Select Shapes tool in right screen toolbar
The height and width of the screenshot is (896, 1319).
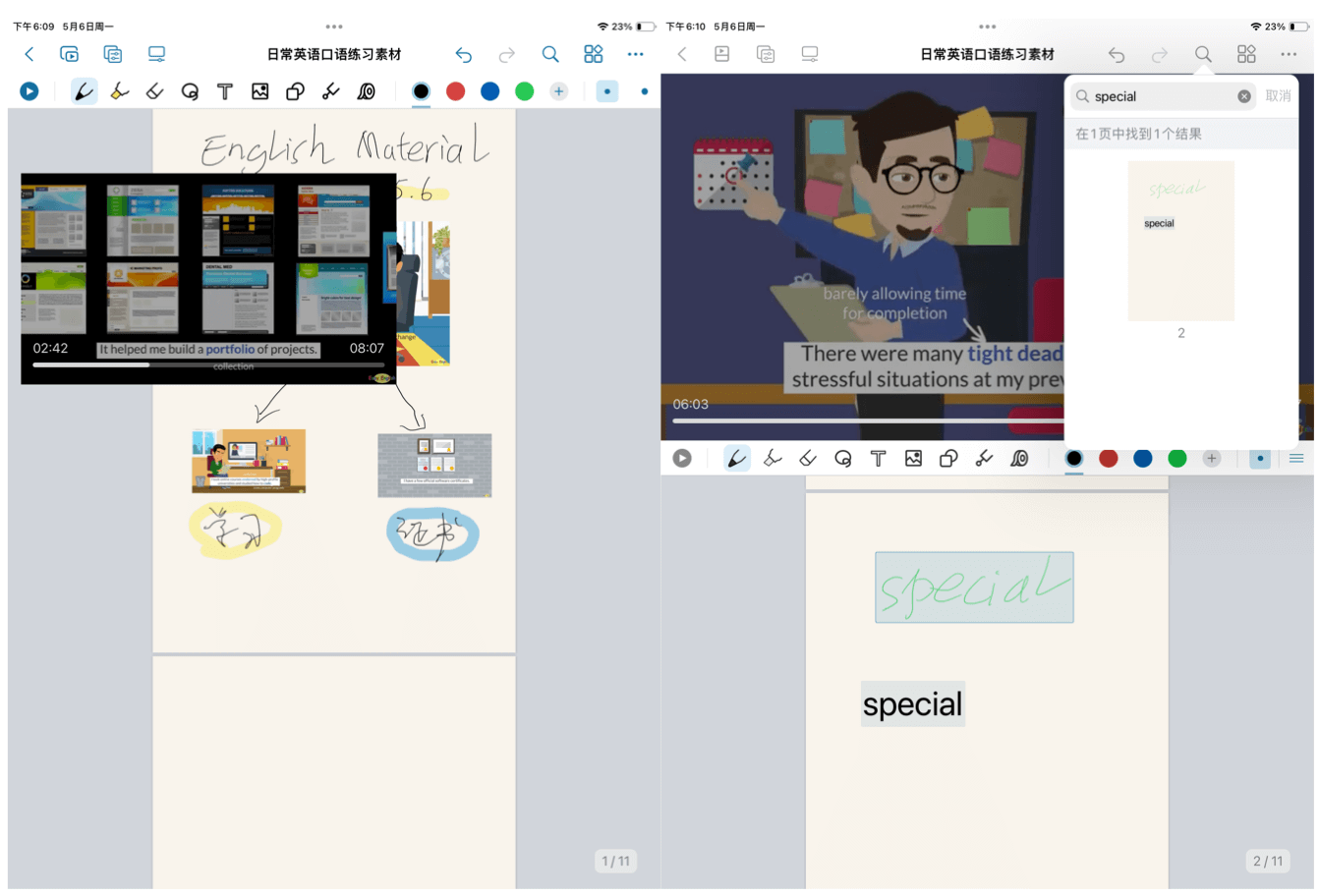pos(948,458)
